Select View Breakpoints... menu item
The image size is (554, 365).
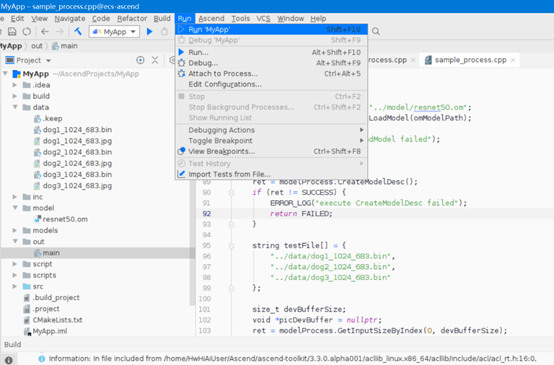coord(271,151)
